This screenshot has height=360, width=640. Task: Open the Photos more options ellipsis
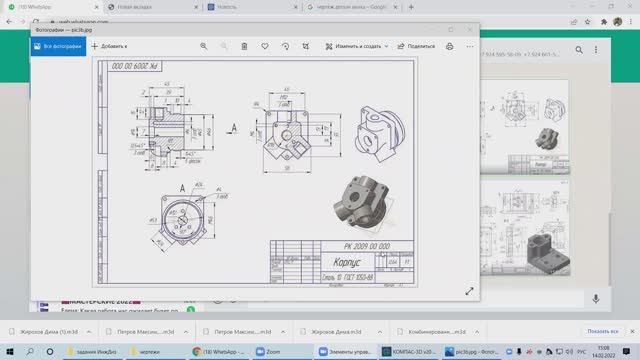coord(470,47)
